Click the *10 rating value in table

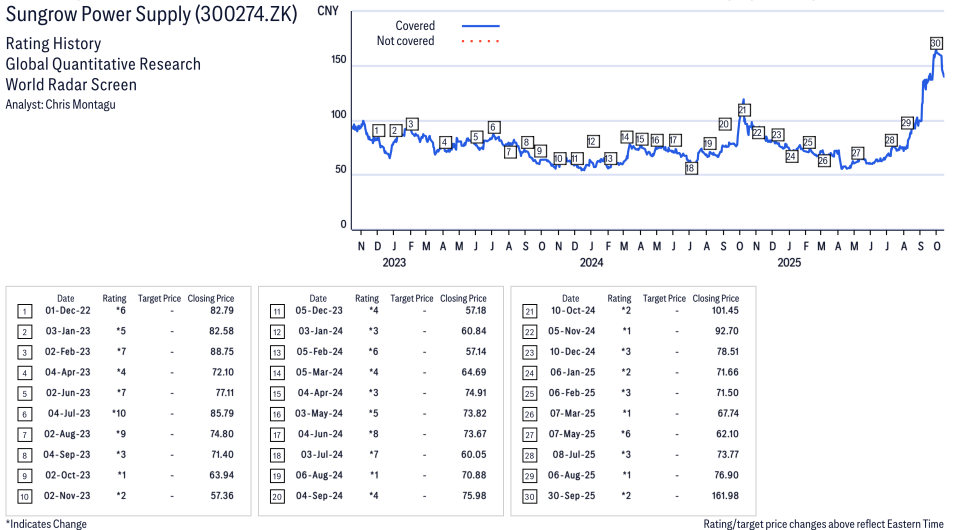click(x=115, y=414)
